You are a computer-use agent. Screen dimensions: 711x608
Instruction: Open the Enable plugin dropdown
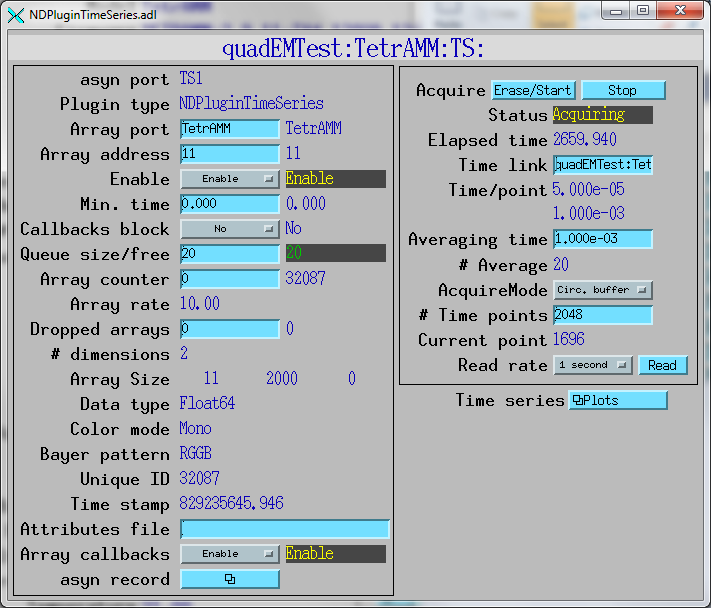pyautogui.click(x=230, y=179)
